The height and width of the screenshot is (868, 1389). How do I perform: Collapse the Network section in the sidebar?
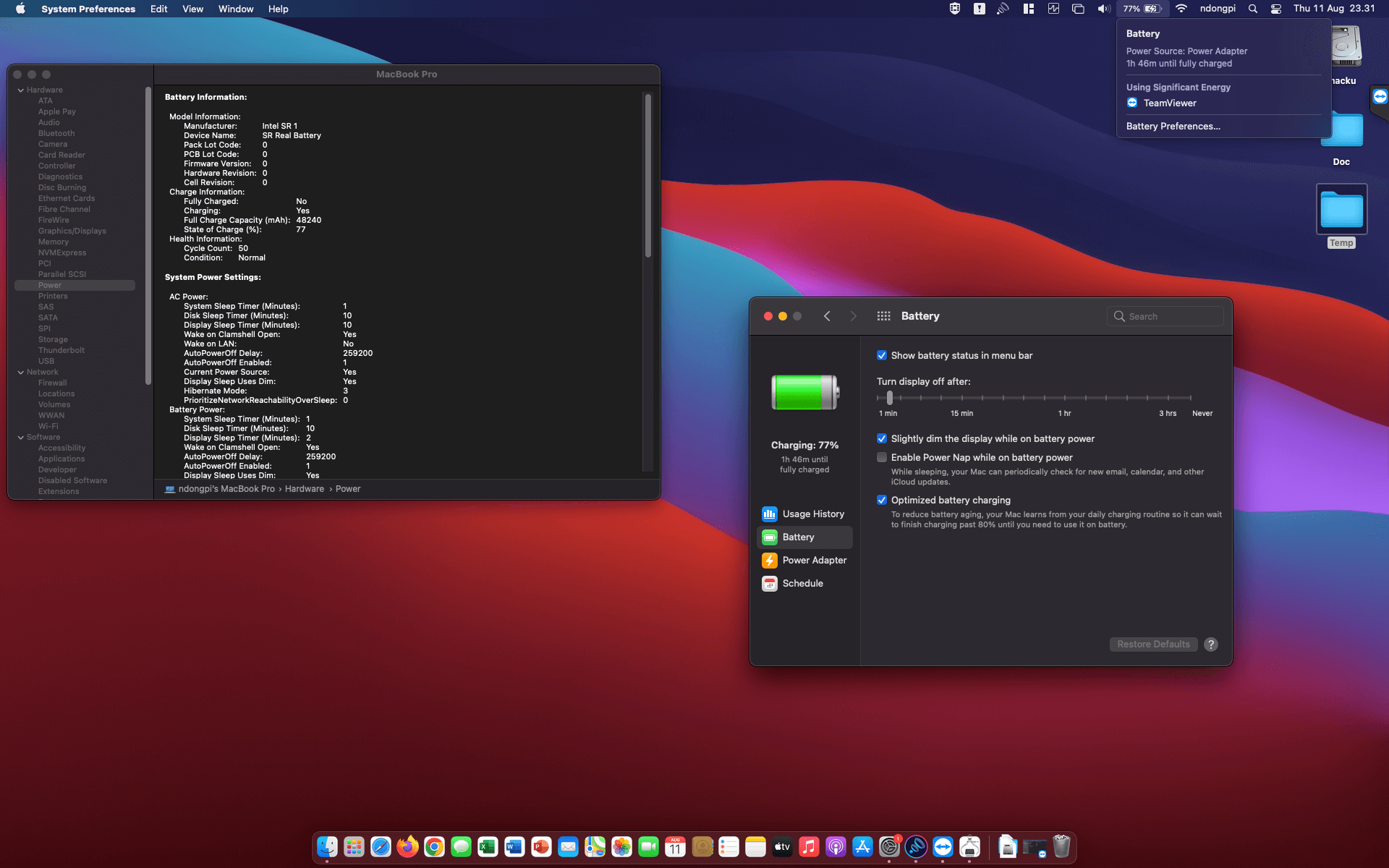pyautogui.click(x=21, y=372)
